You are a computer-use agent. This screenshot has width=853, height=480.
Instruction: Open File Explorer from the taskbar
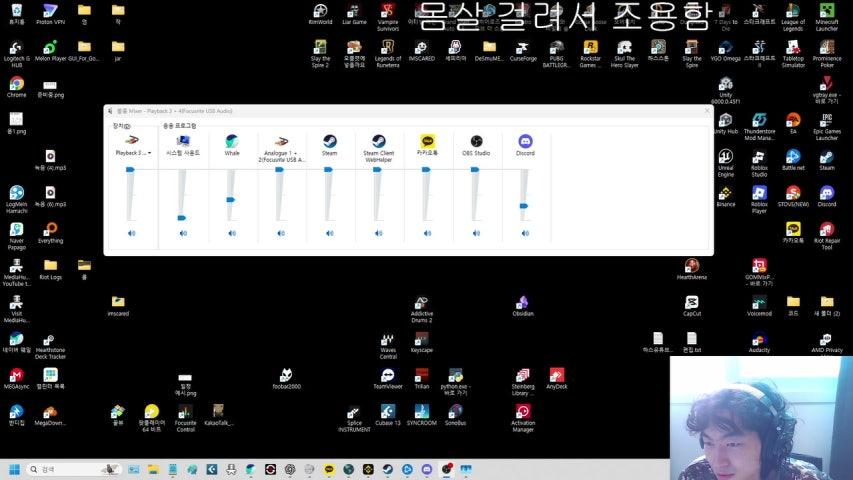click(x=153, y=469)
